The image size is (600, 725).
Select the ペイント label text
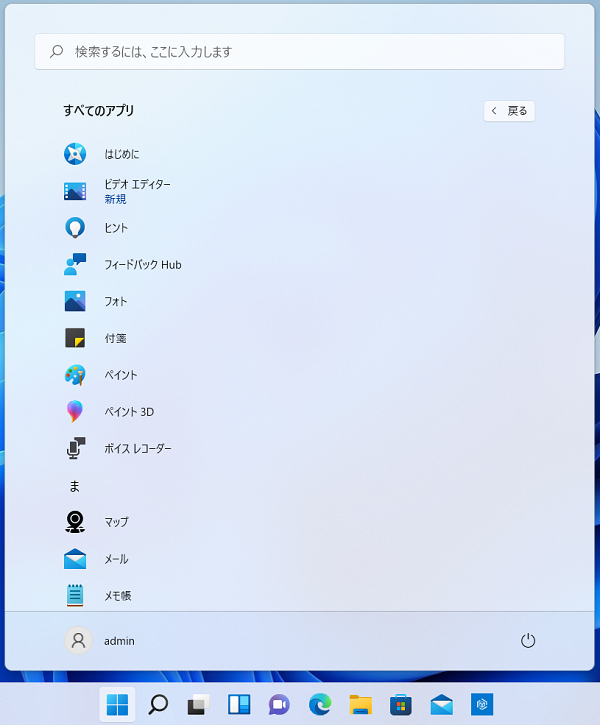coord(121,375)
